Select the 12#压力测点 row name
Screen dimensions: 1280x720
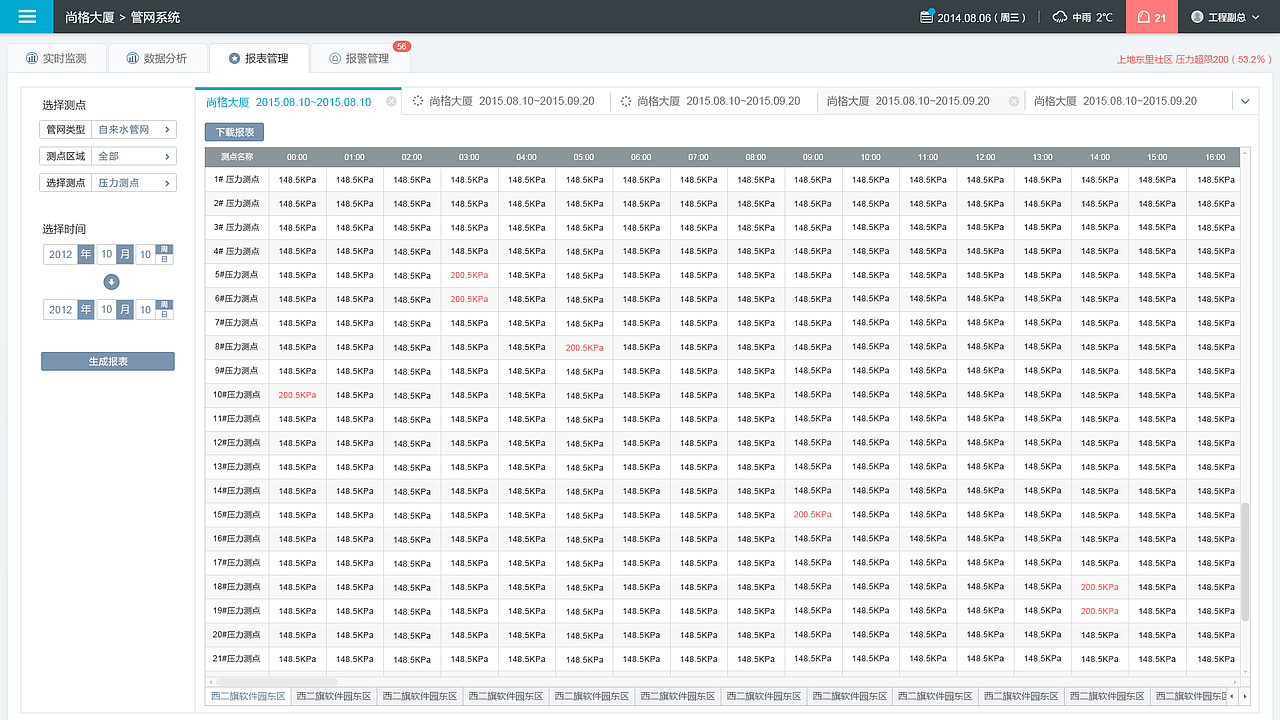(237, 443)
